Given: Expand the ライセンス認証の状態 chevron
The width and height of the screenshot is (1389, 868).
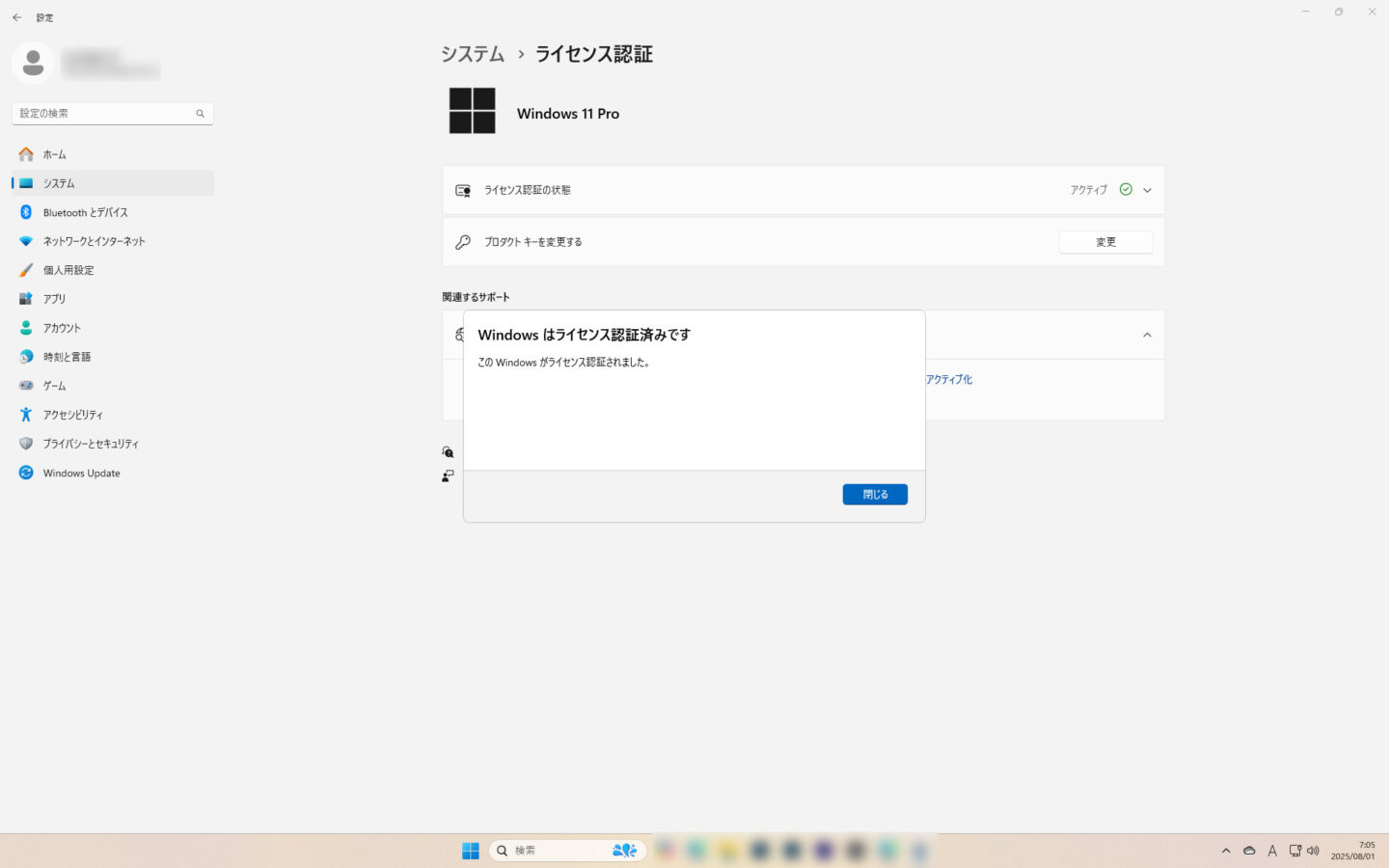Looking at the screenshot, I should pos(1147,190).
